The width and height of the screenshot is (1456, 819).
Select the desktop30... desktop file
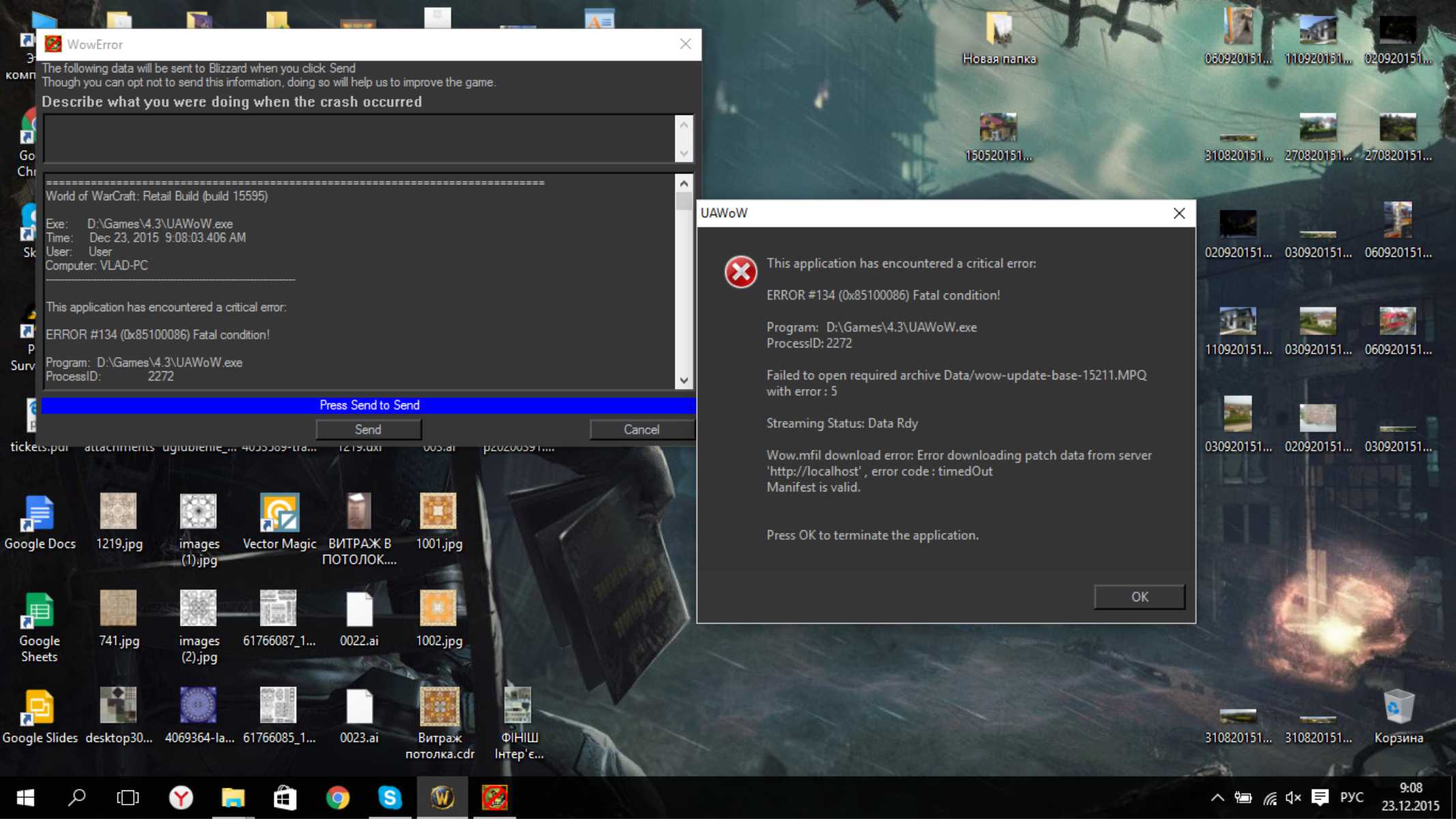coord(119,717)
